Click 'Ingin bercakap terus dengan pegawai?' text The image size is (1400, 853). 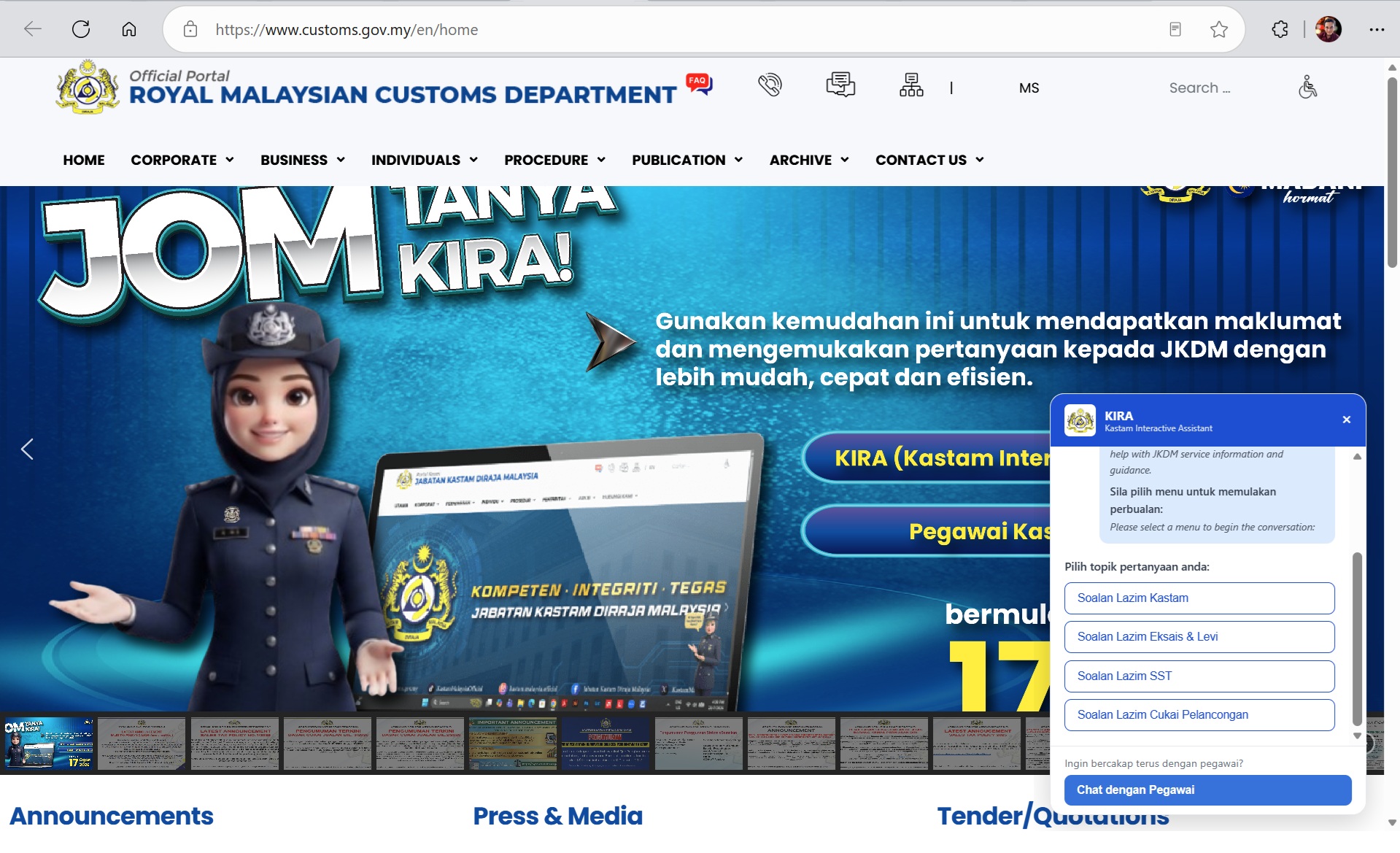click(x=1154, y=764)
